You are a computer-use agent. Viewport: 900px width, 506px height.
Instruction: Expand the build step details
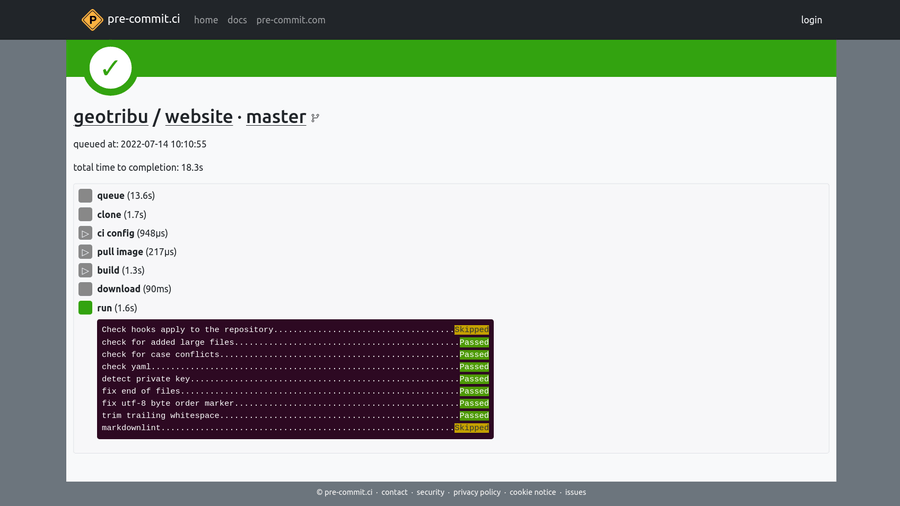tap(85, 270)
